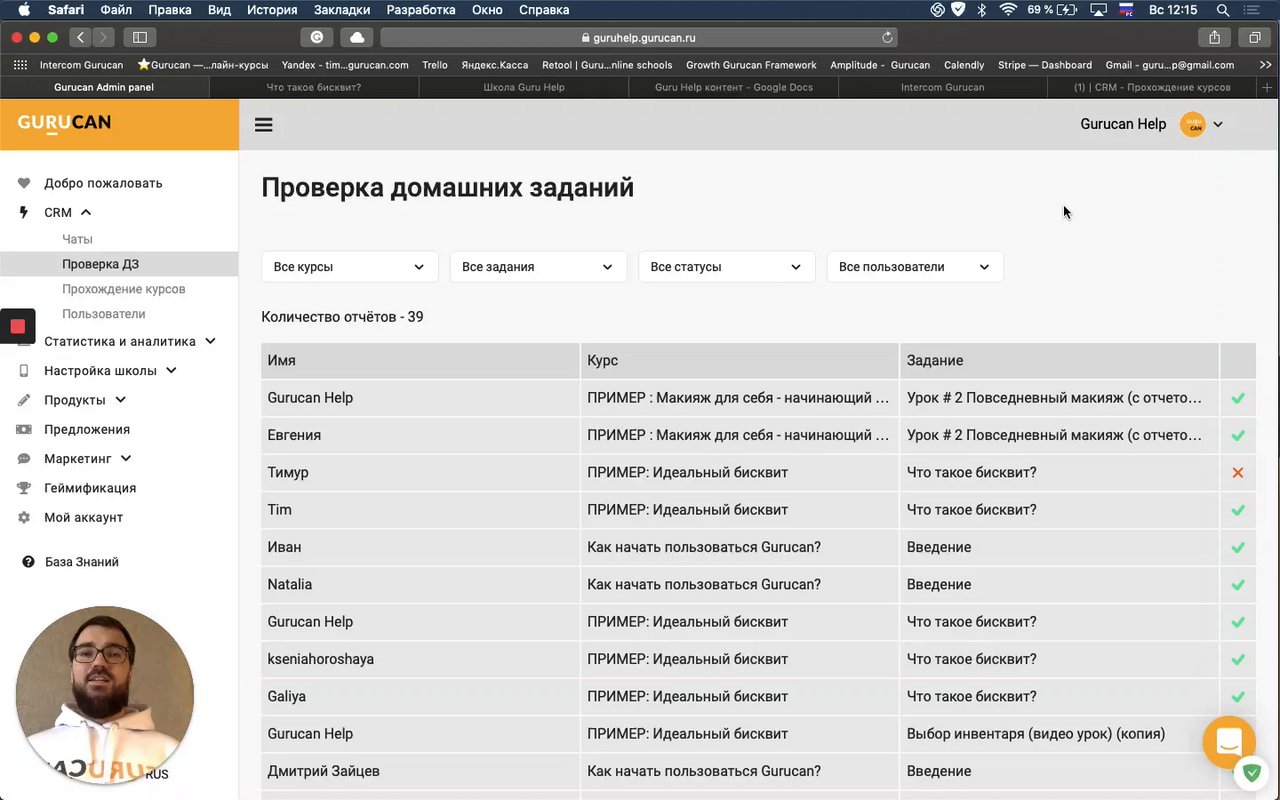Switch to the Intercom Gurucan tab
Image resolution: width=1280 pixels, height=800 pixels.
tap(942, 87)
